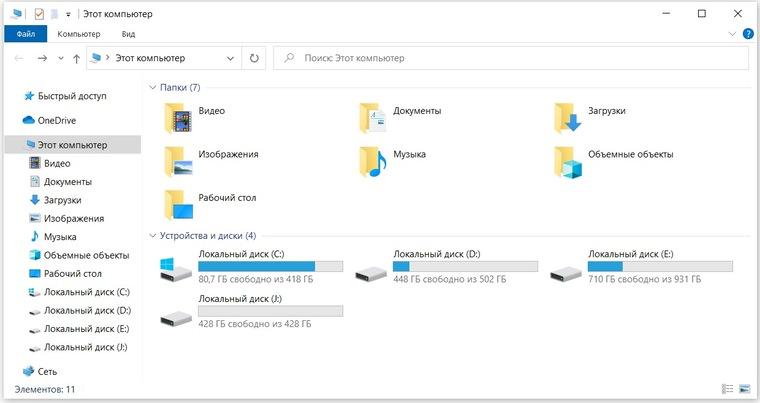Click the help question mark icon
760x403 pixels.
tap(748, 33)
